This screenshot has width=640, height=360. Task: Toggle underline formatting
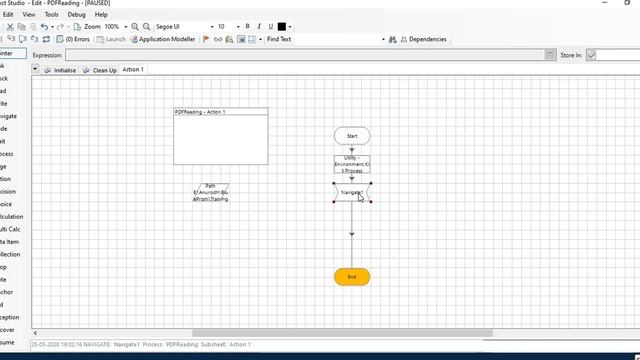[x=270, y=27]
